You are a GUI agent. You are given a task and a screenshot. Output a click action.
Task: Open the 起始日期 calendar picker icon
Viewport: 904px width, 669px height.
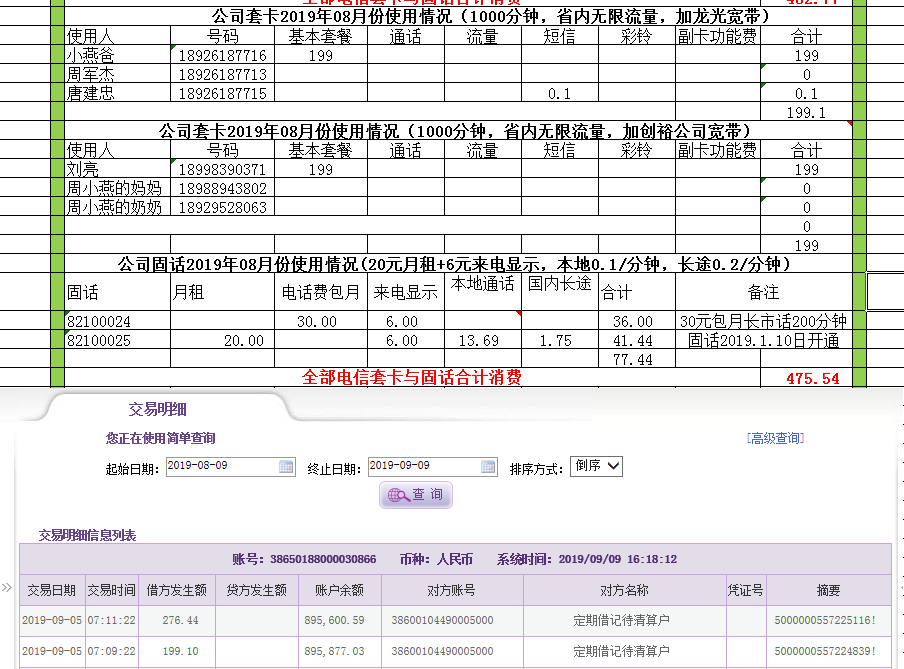[x=286, y=466]
